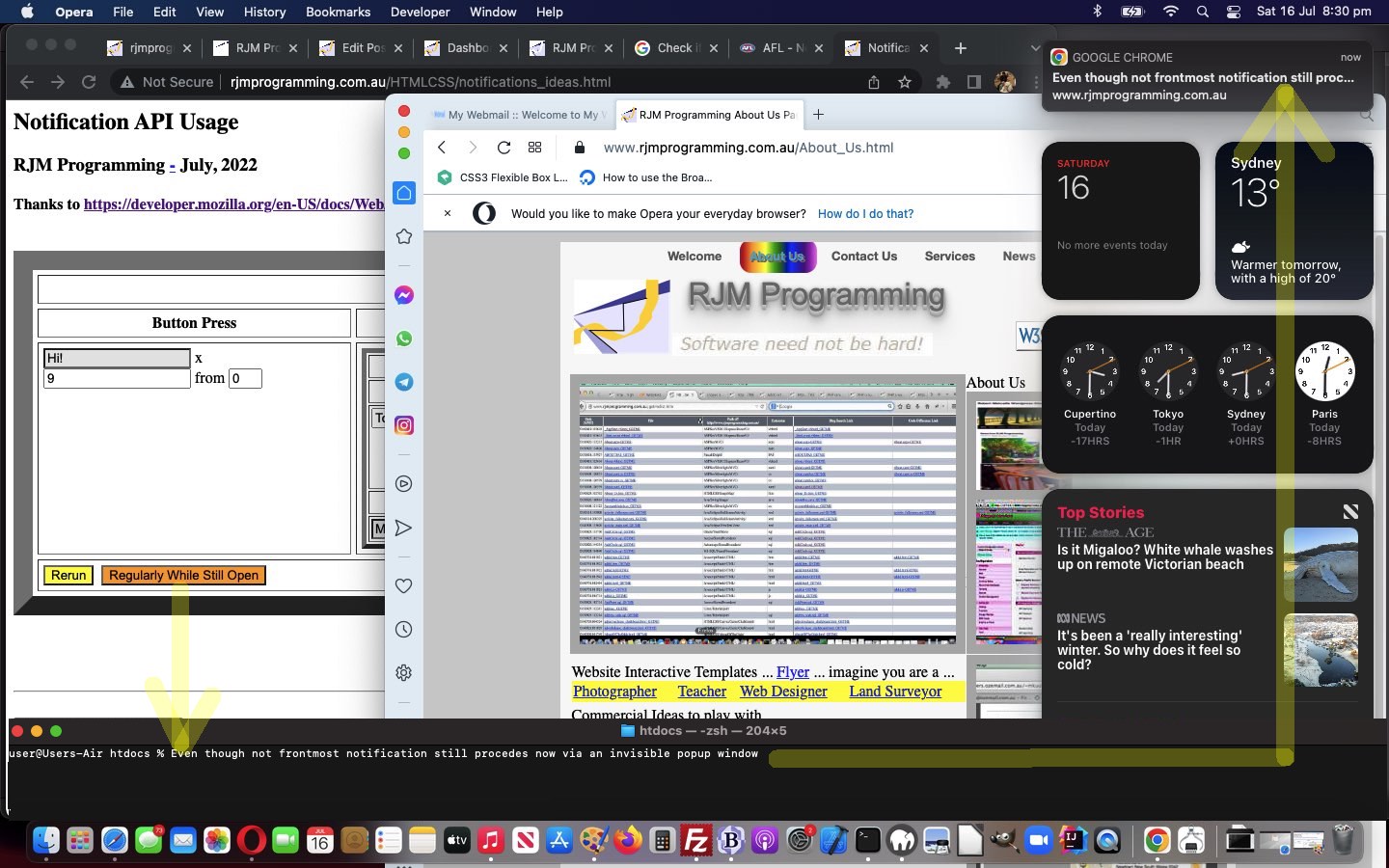Reload Chrome notifications_ideas page
Screen dimensions: 1389x868
89,82
